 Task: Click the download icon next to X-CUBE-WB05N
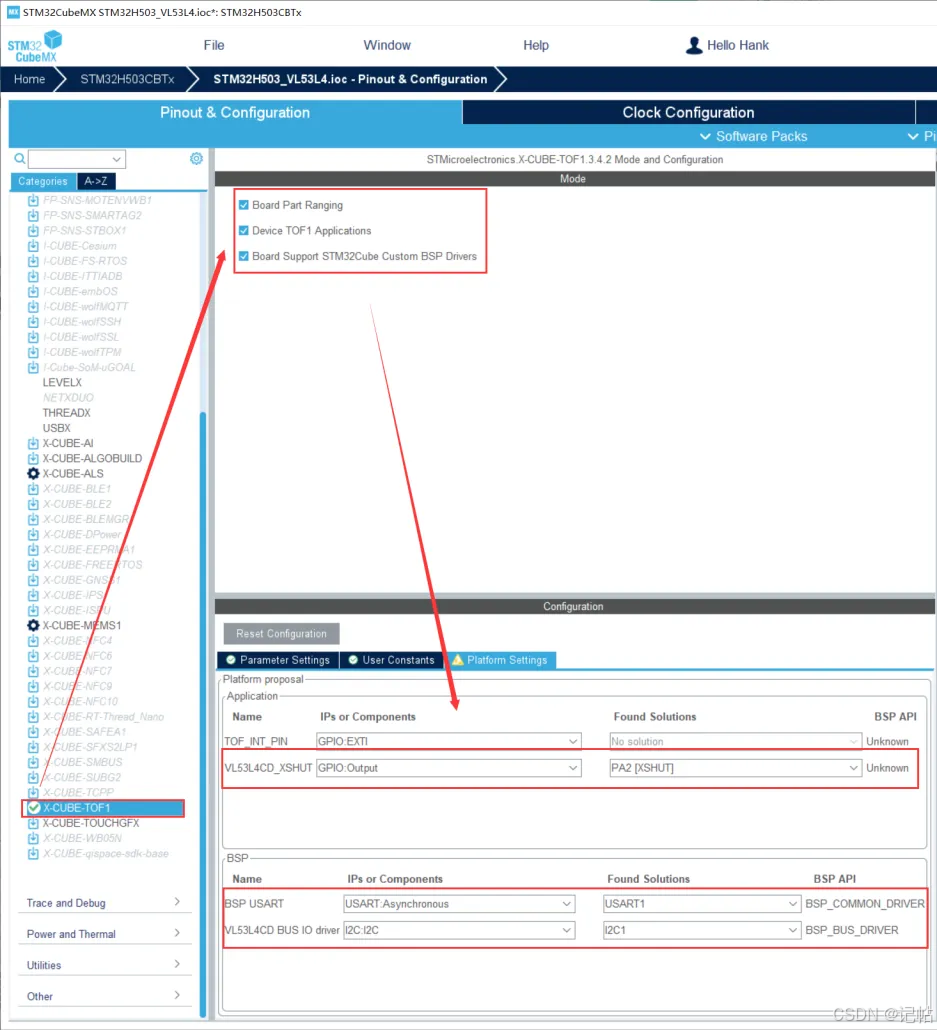(x=33, y=838)
